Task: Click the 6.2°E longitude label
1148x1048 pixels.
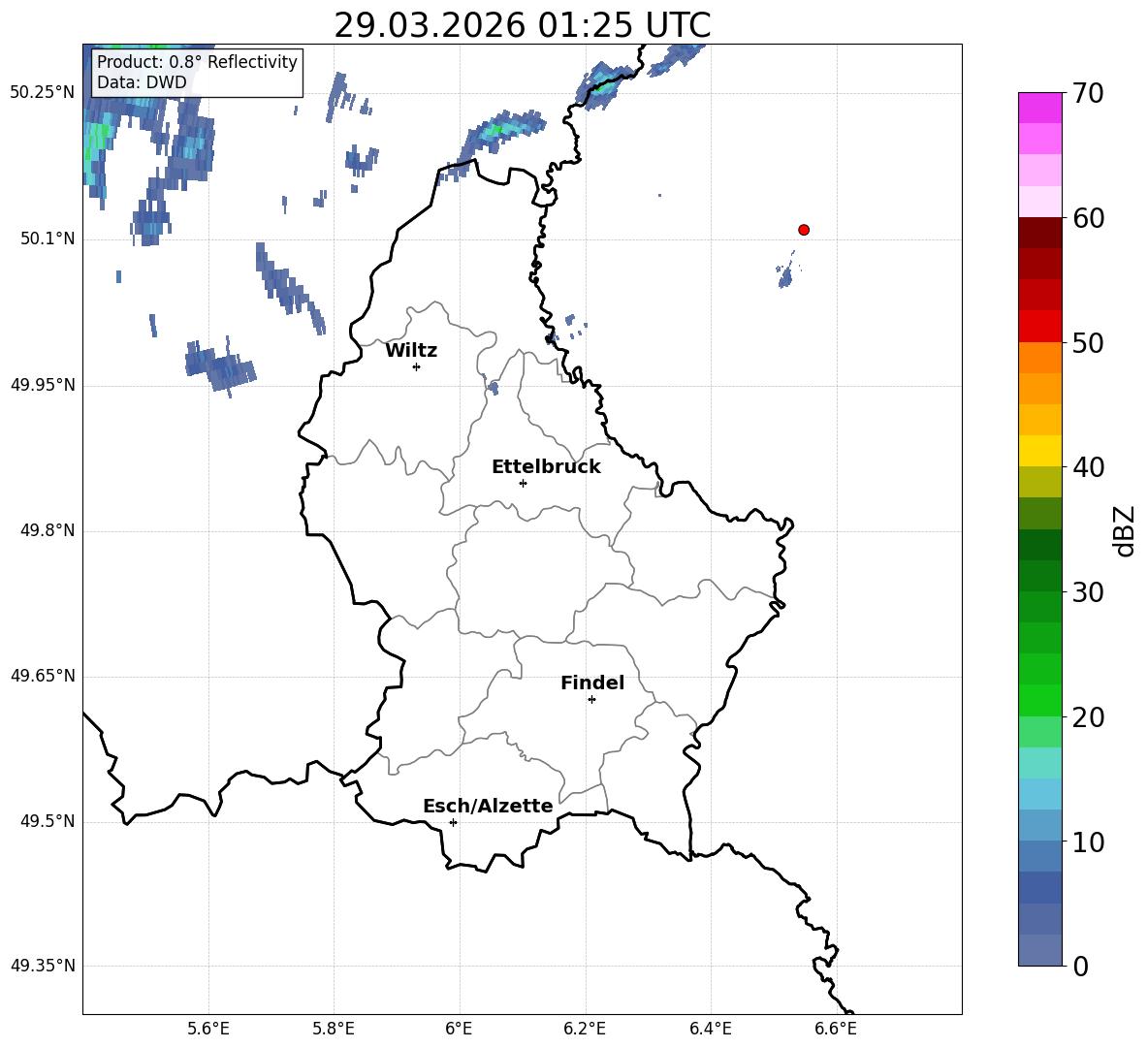Action: tap(585, 1029)
